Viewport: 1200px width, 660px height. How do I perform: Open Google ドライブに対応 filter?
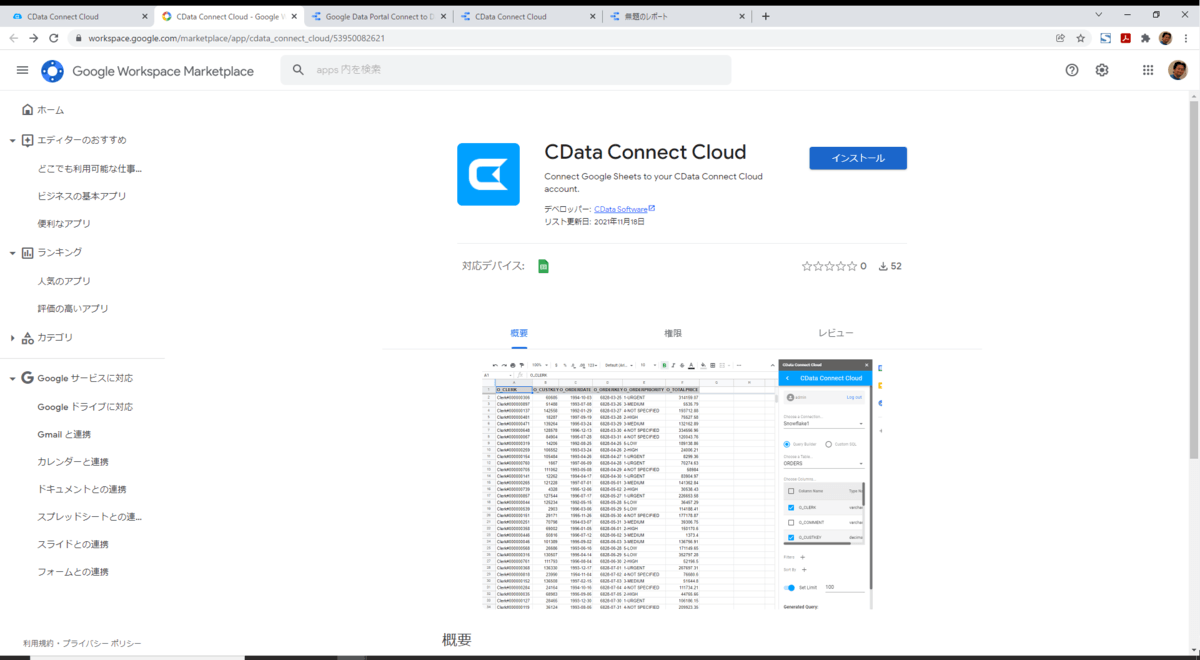(85, 407)
